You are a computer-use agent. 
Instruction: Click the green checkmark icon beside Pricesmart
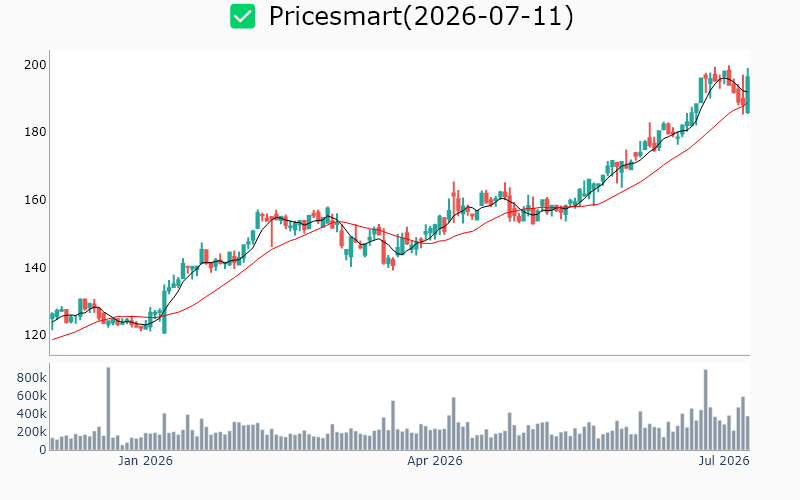(242, 16)
